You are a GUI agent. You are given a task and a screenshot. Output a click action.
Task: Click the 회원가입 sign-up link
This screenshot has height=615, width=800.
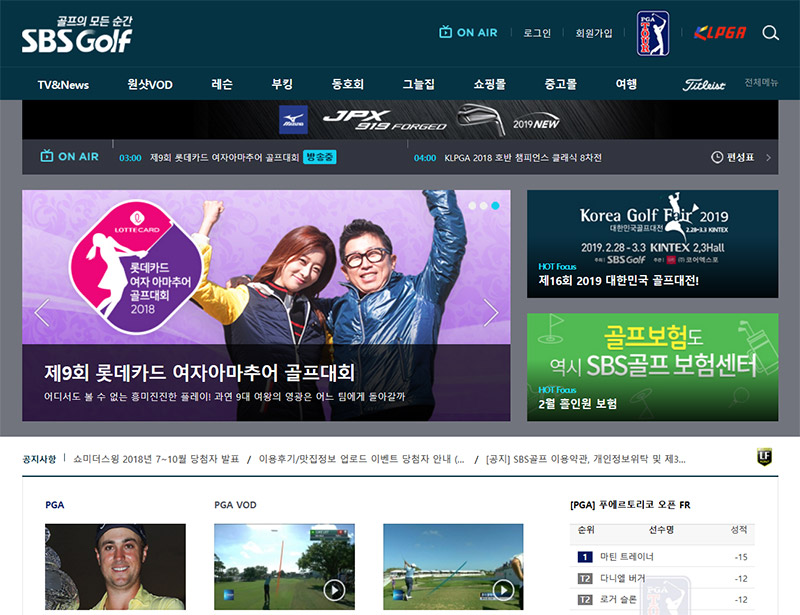coord(594,33)
